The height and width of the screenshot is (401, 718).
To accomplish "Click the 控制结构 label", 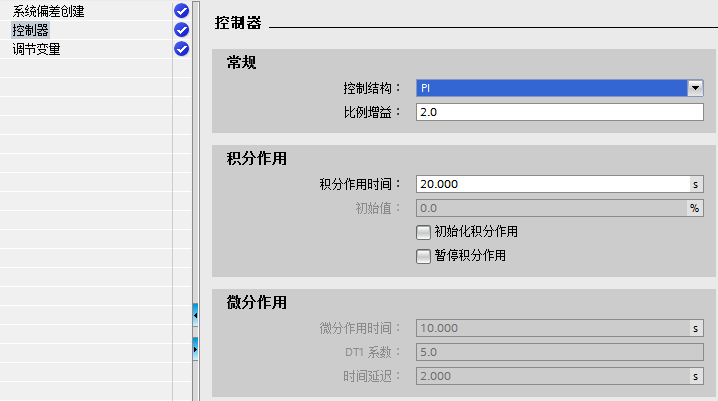I will tap(372, 88).
